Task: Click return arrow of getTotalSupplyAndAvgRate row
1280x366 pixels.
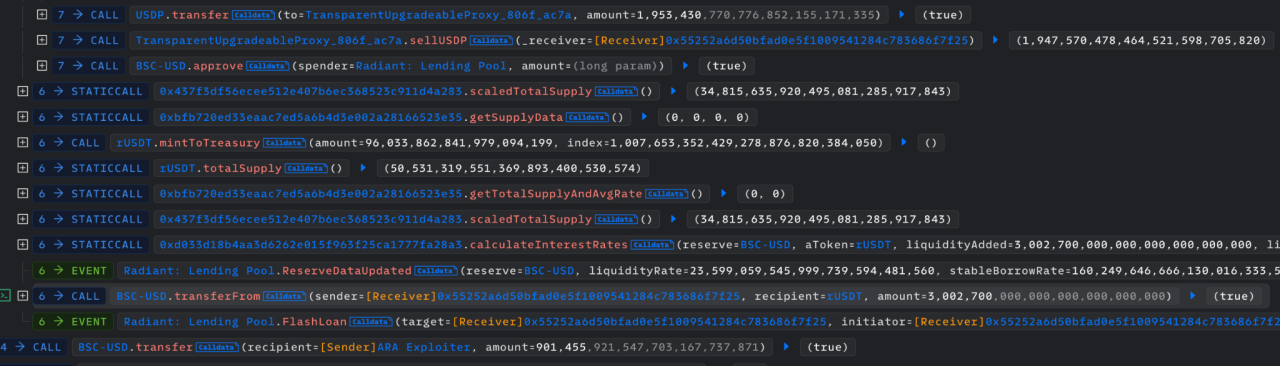Action: pyautogui.click(x=723, y=194)
